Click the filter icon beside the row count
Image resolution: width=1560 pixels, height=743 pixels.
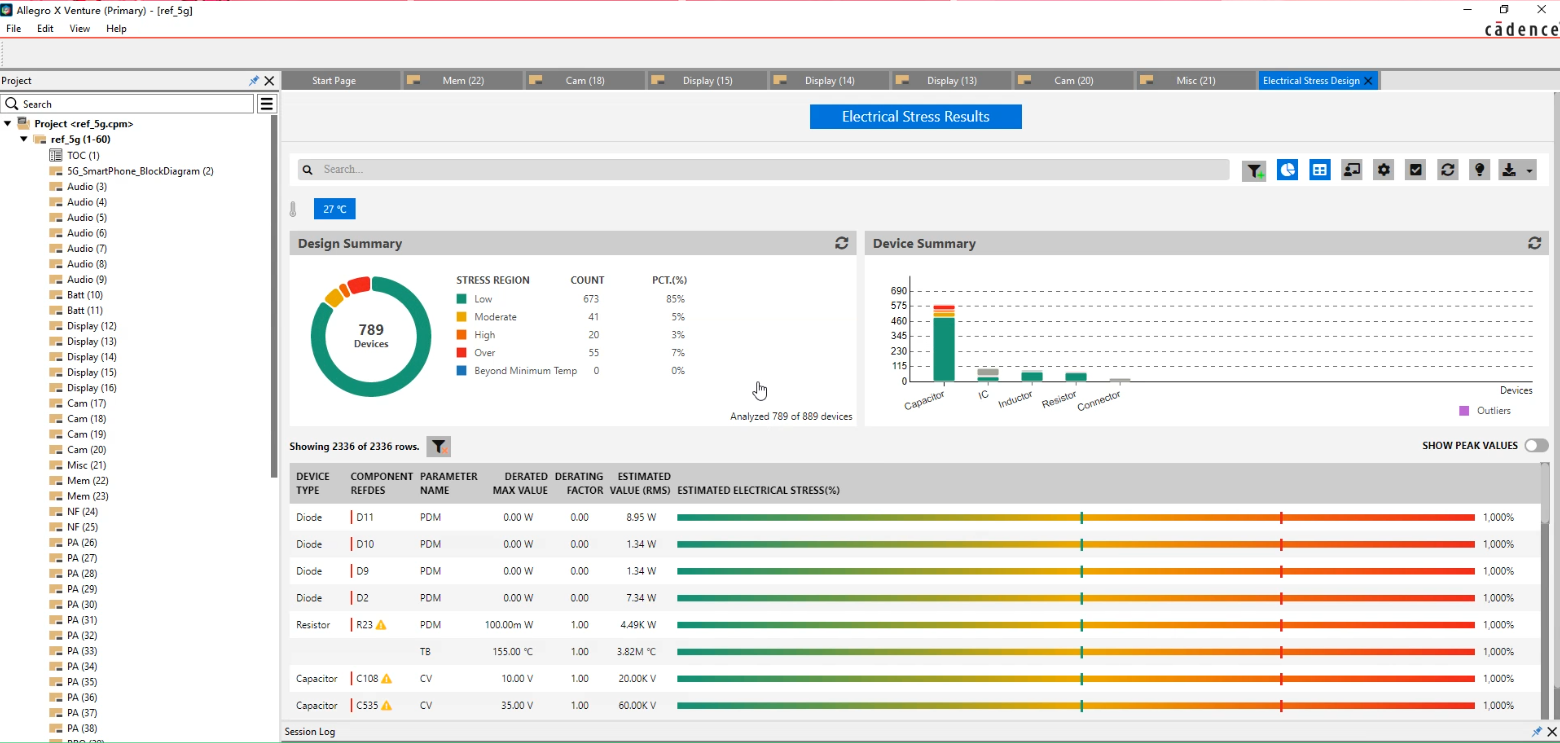(x=439, y=447)
